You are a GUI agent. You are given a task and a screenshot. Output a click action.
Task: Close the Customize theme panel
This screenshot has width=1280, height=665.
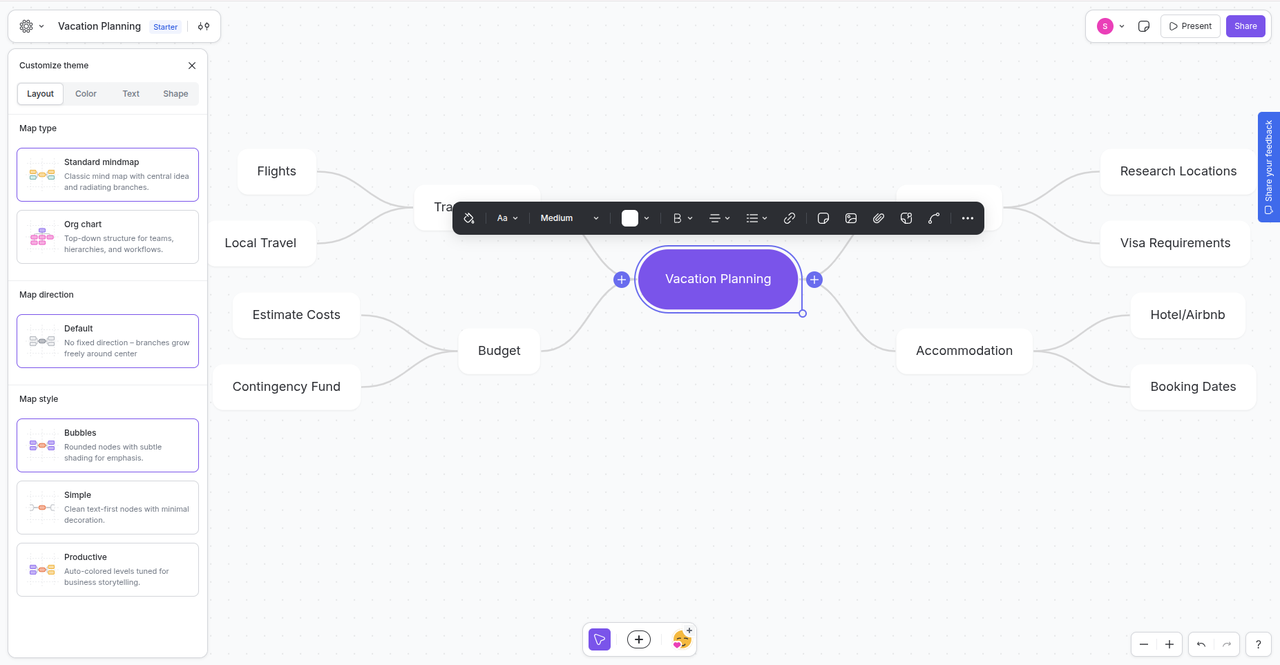pos(192,65)
